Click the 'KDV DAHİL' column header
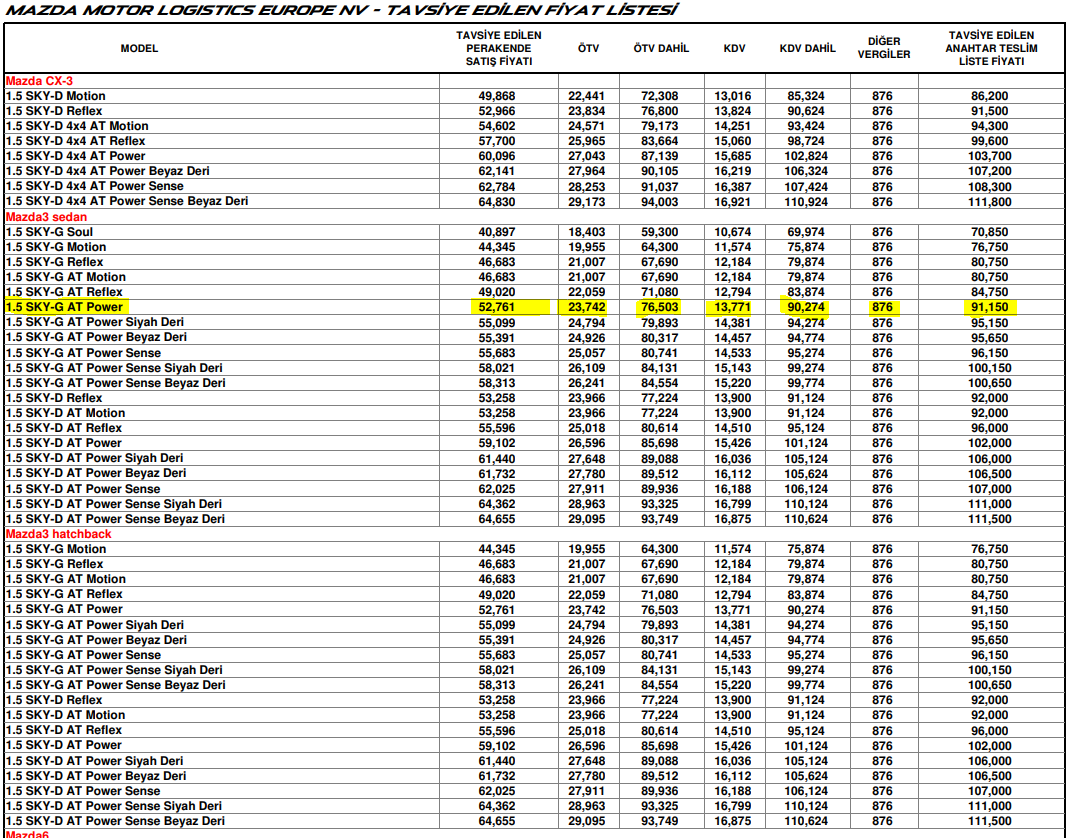The image size is (1075, 838). tap(807, 49)
